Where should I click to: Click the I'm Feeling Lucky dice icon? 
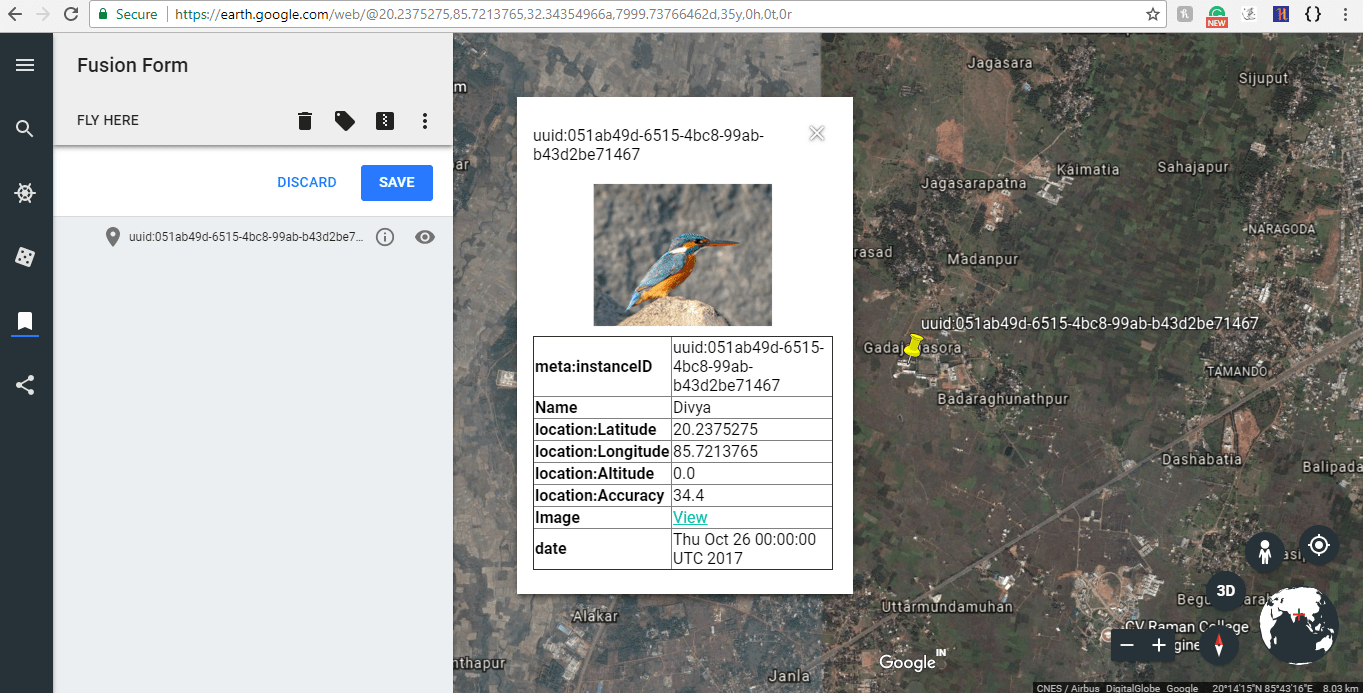25,257
